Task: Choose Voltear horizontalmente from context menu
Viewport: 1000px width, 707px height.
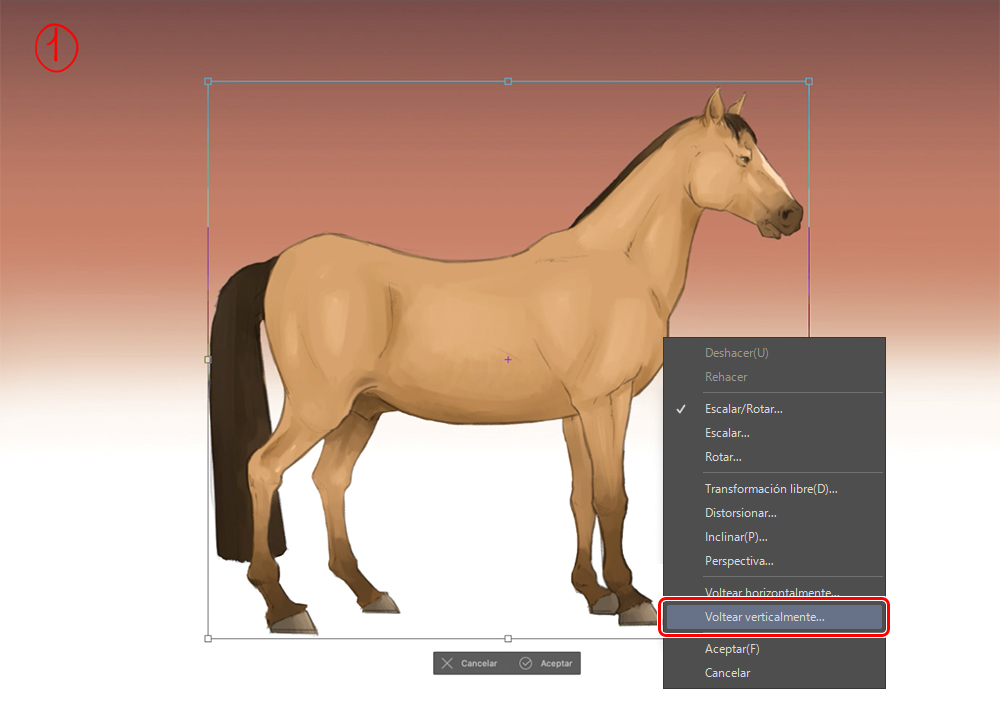Action: pyautogui.click(x=771, y=592)
